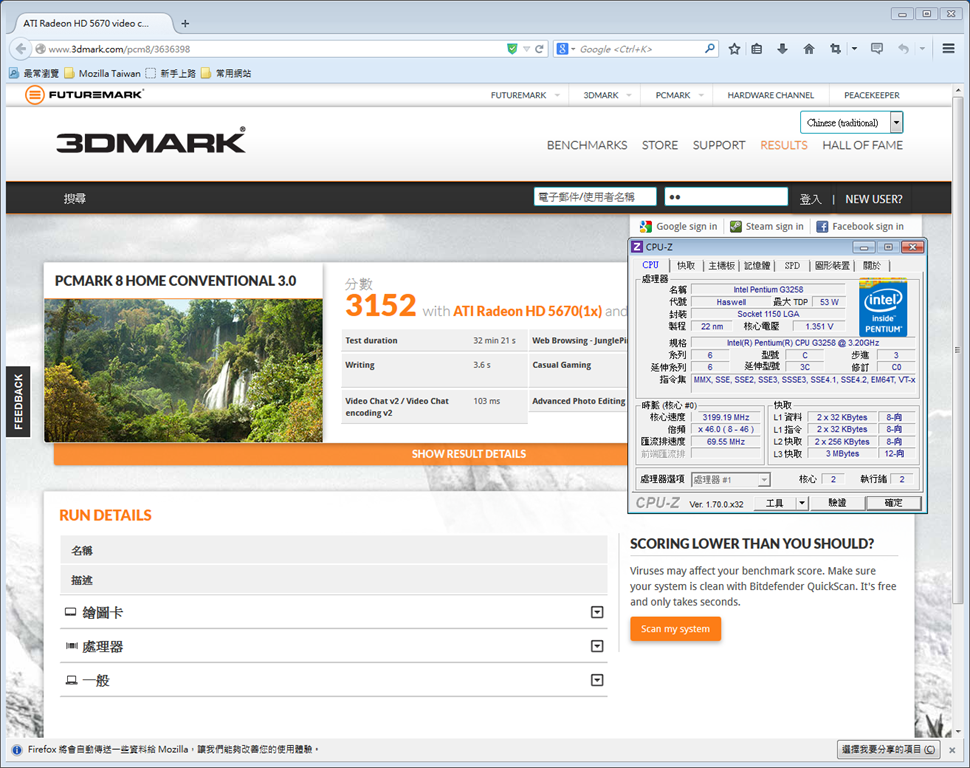970x768 pixels.
Task: Click the Firefox back arrow button
Action: (x=21, y=49)
